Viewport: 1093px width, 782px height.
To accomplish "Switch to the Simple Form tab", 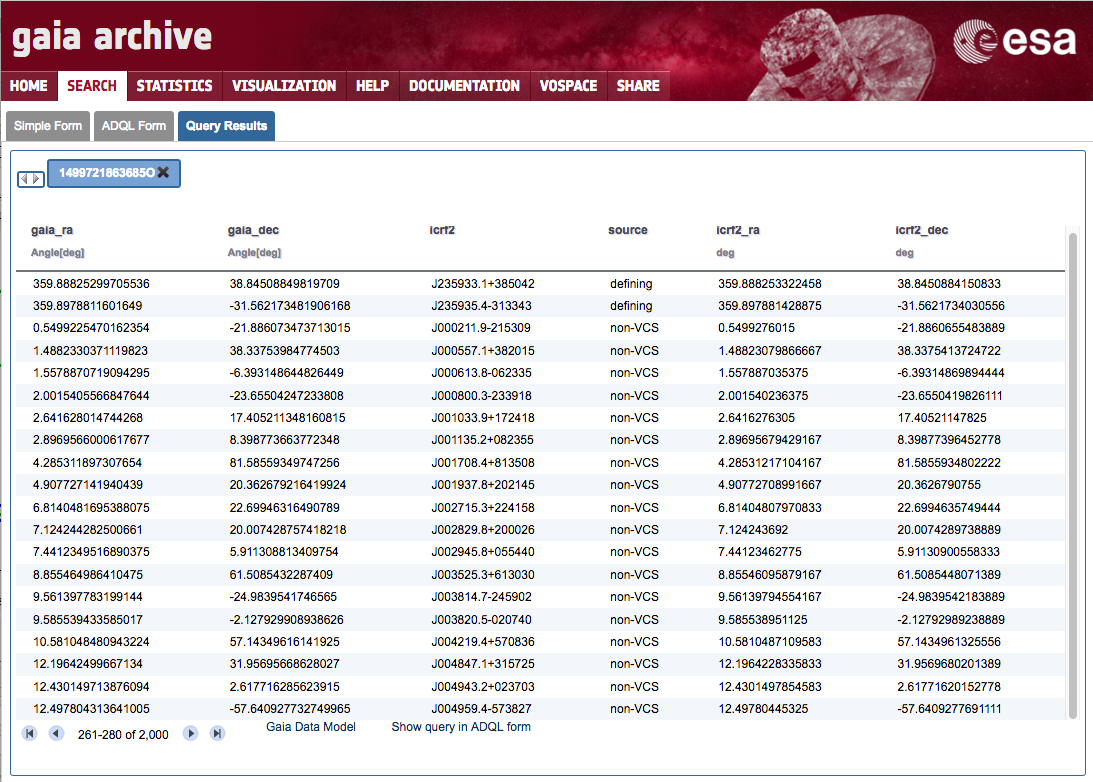I will click(x=47, y=126).
